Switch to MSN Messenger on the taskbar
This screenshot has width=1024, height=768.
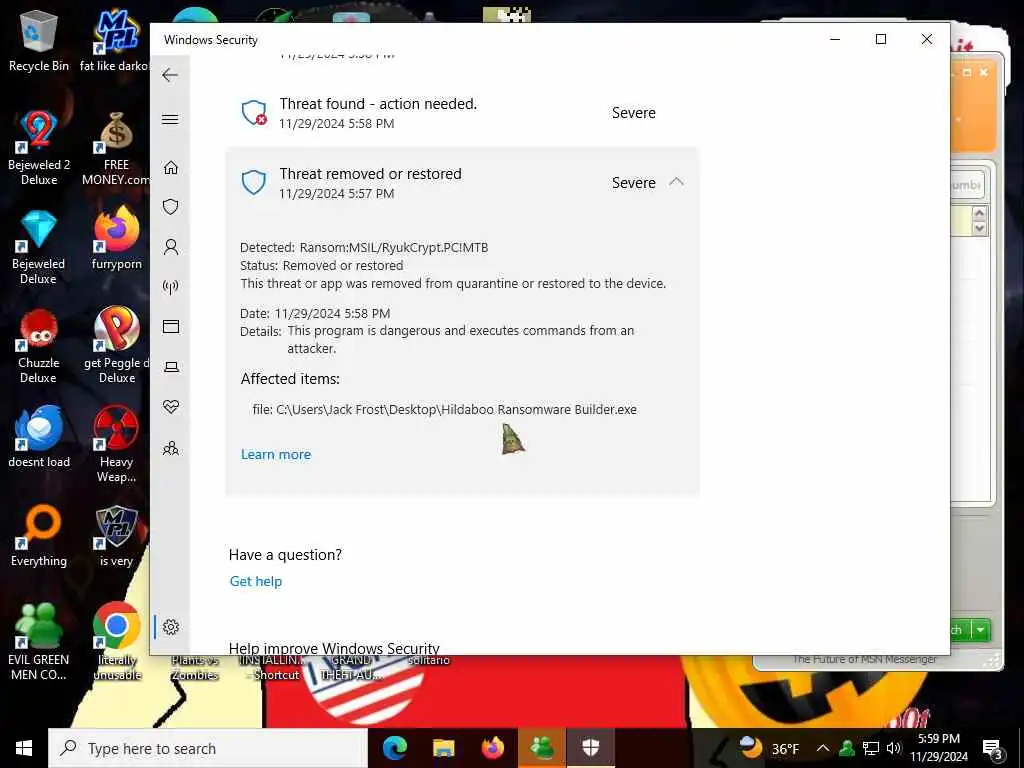coord(542,748)
